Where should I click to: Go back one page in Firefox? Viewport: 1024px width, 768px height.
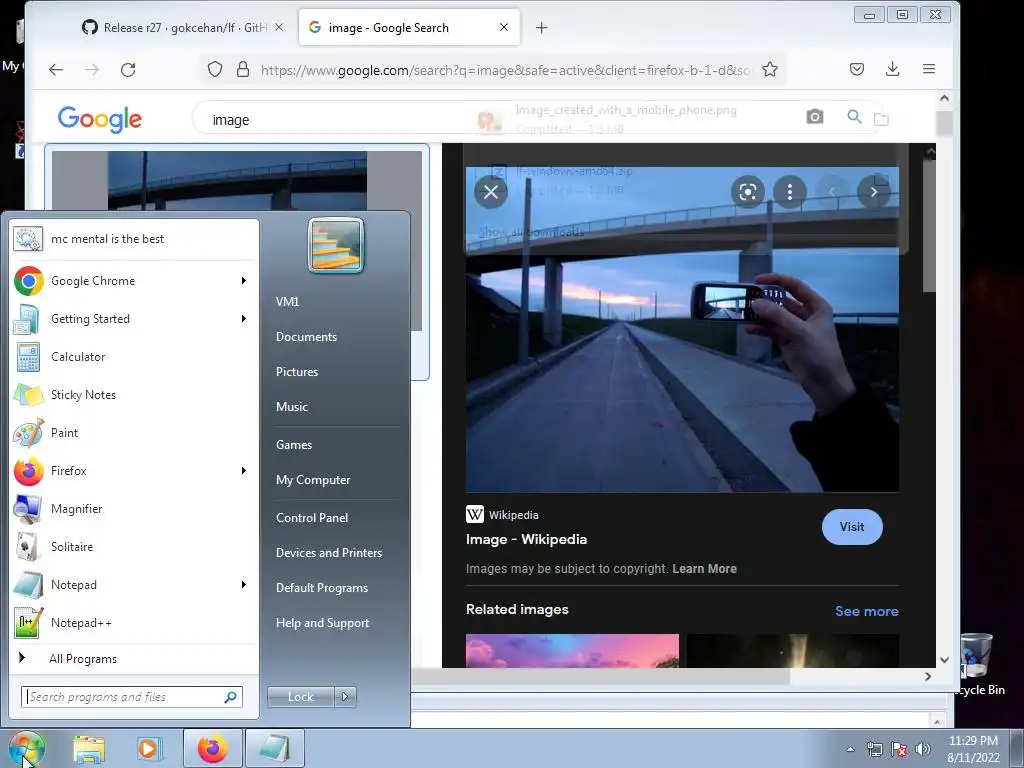coord(56,69)
